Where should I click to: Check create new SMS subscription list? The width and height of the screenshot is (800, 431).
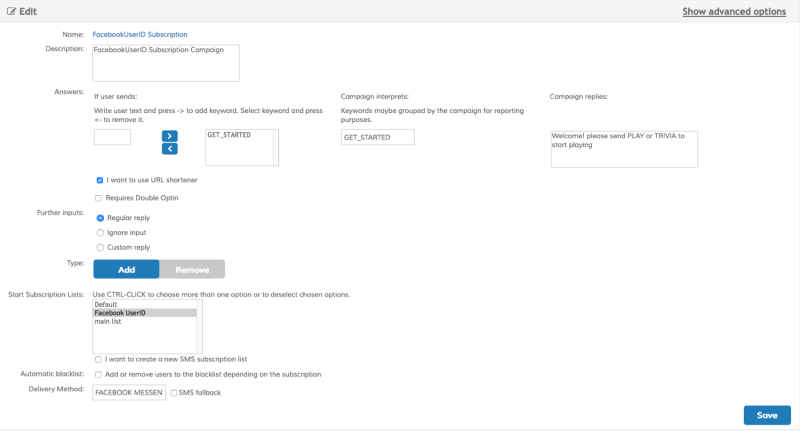click(x=98, y=358)
